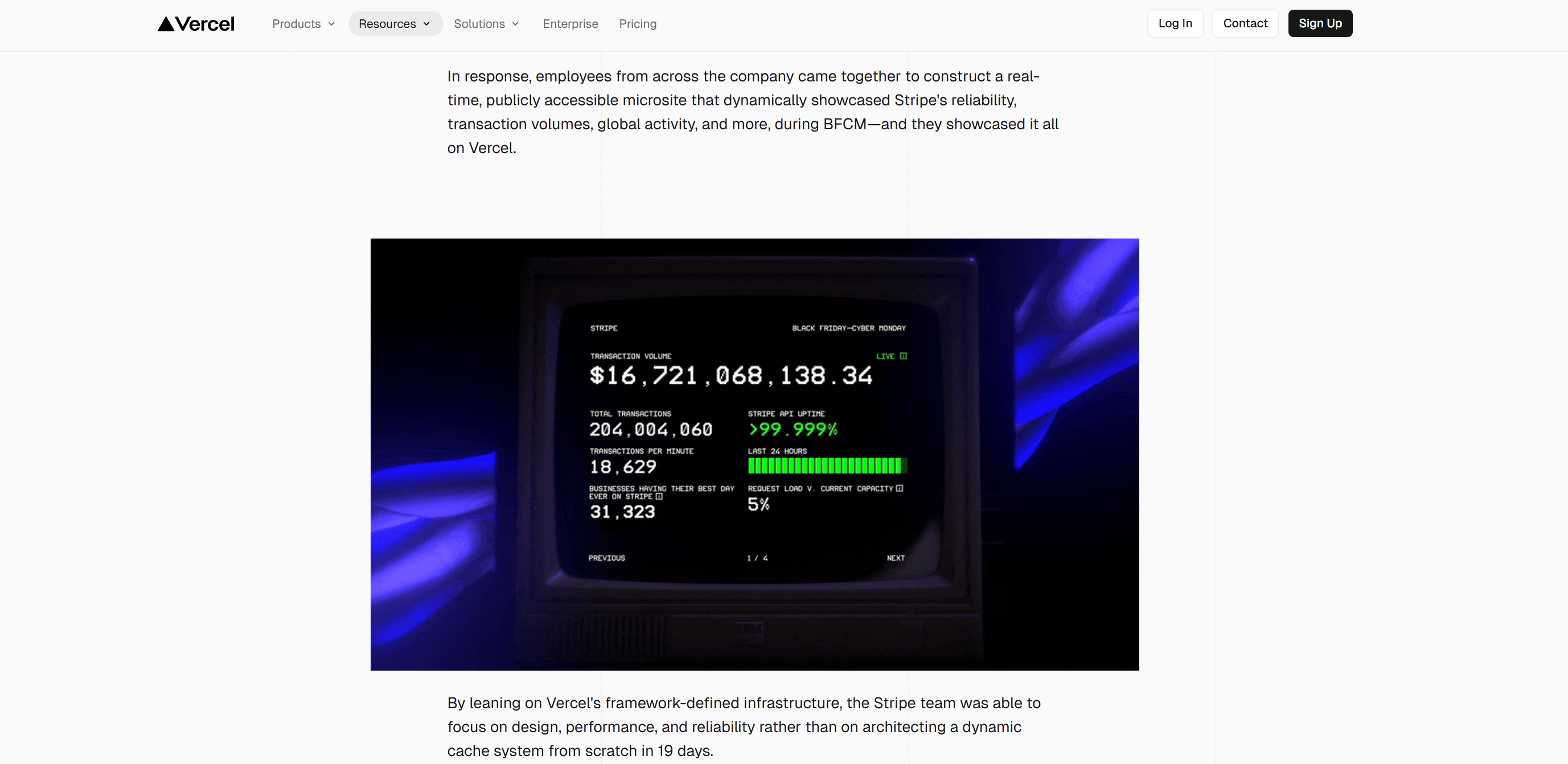Screen dimensions: 1568x764
Task: Click the paragraph starting "In response, employees"
Action: tap(753, 112)
